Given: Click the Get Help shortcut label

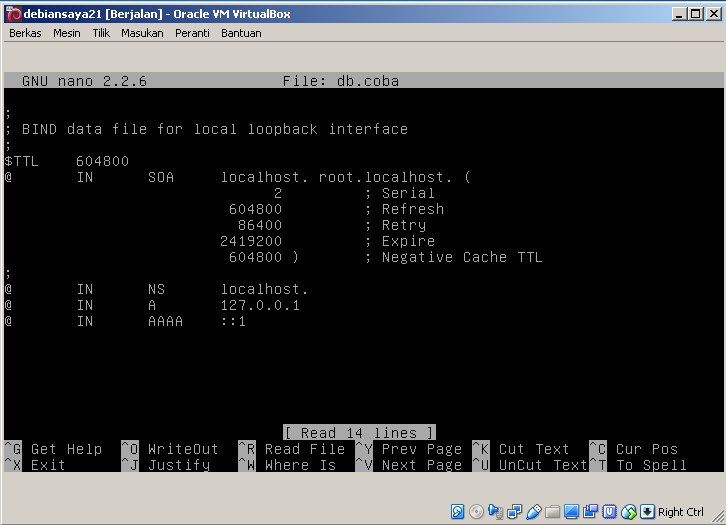Looking at the screenshot, I should pos(66,449).
